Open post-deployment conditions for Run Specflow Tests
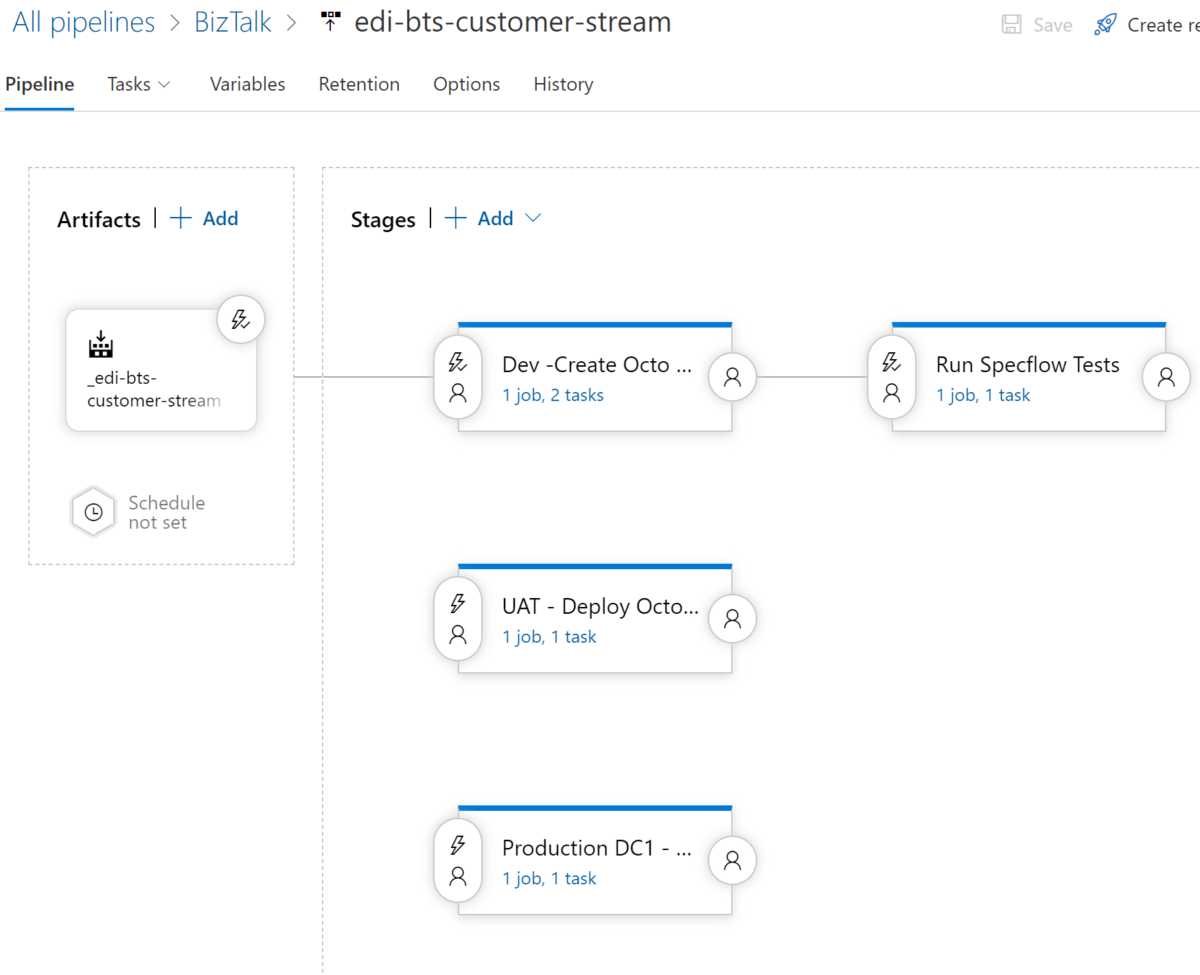 coord(1166,377)
